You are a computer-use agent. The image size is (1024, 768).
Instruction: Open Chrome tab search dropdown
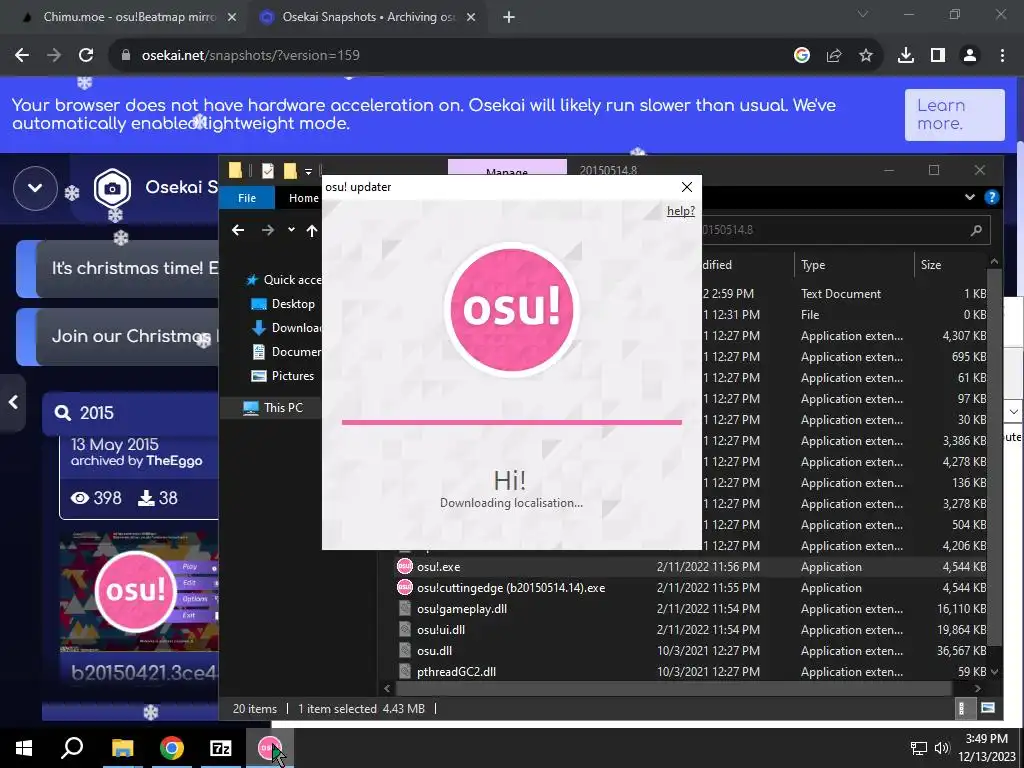(x=863, y=14)
